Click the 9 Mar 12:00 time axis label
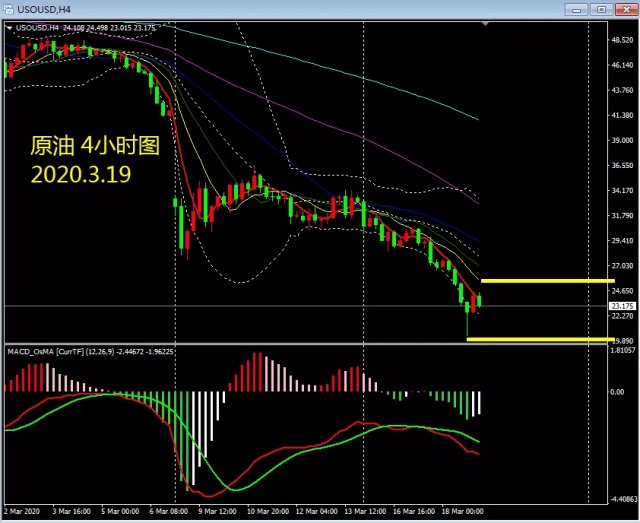 click(x=218, y=511)
